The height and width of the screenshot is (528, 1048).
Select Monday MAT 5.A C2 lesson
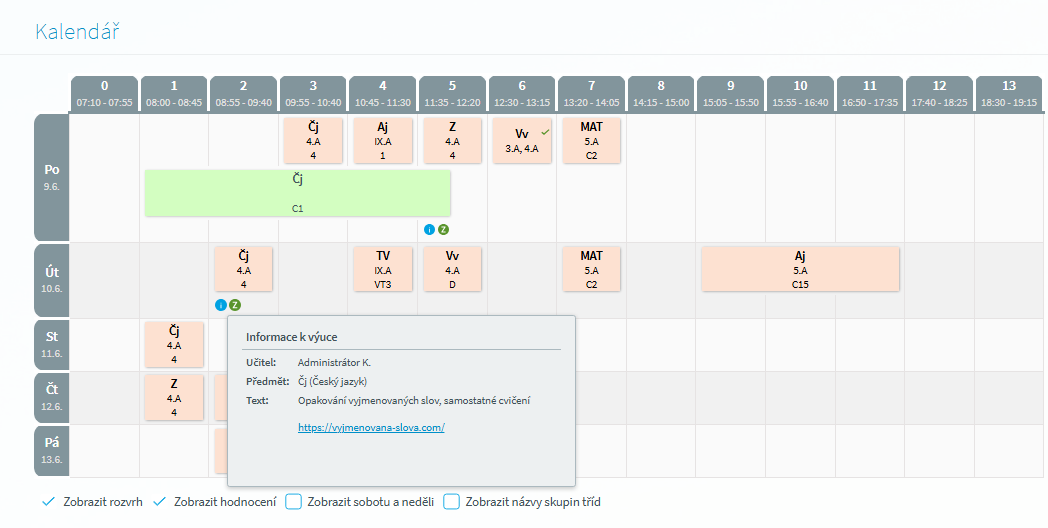(x=591, y=140)
